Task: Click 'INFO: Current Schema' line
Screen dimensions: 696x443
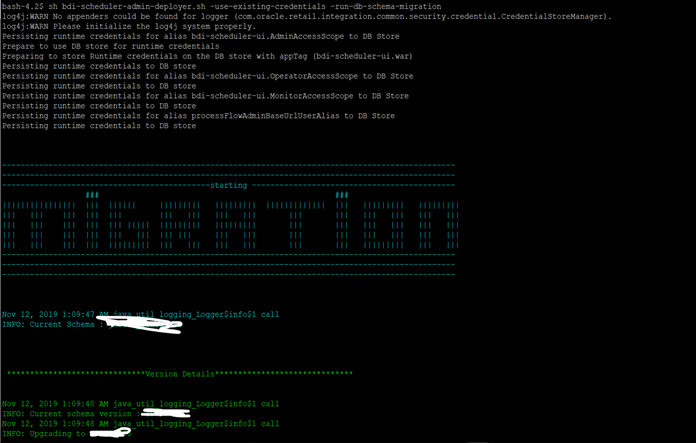Action: (92, 324)
